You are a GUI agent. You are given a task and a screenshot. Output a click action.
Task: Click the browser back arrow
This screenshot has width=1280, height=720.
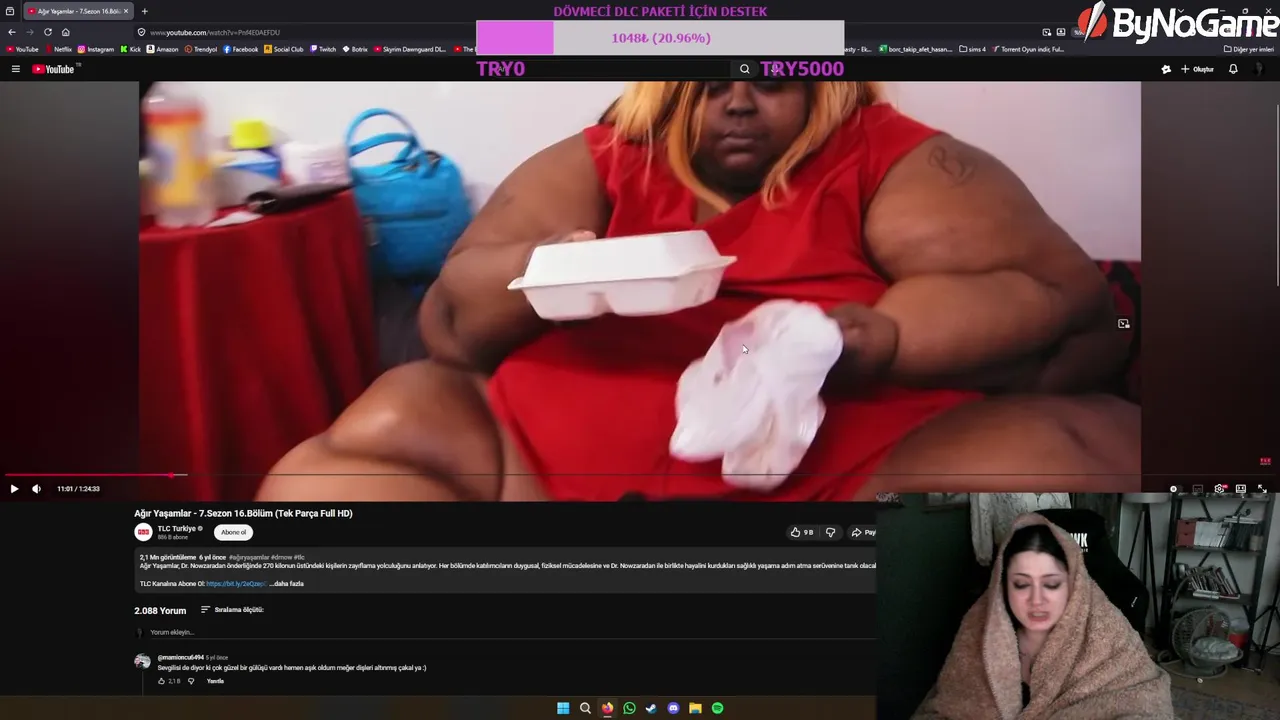(12, 32)
